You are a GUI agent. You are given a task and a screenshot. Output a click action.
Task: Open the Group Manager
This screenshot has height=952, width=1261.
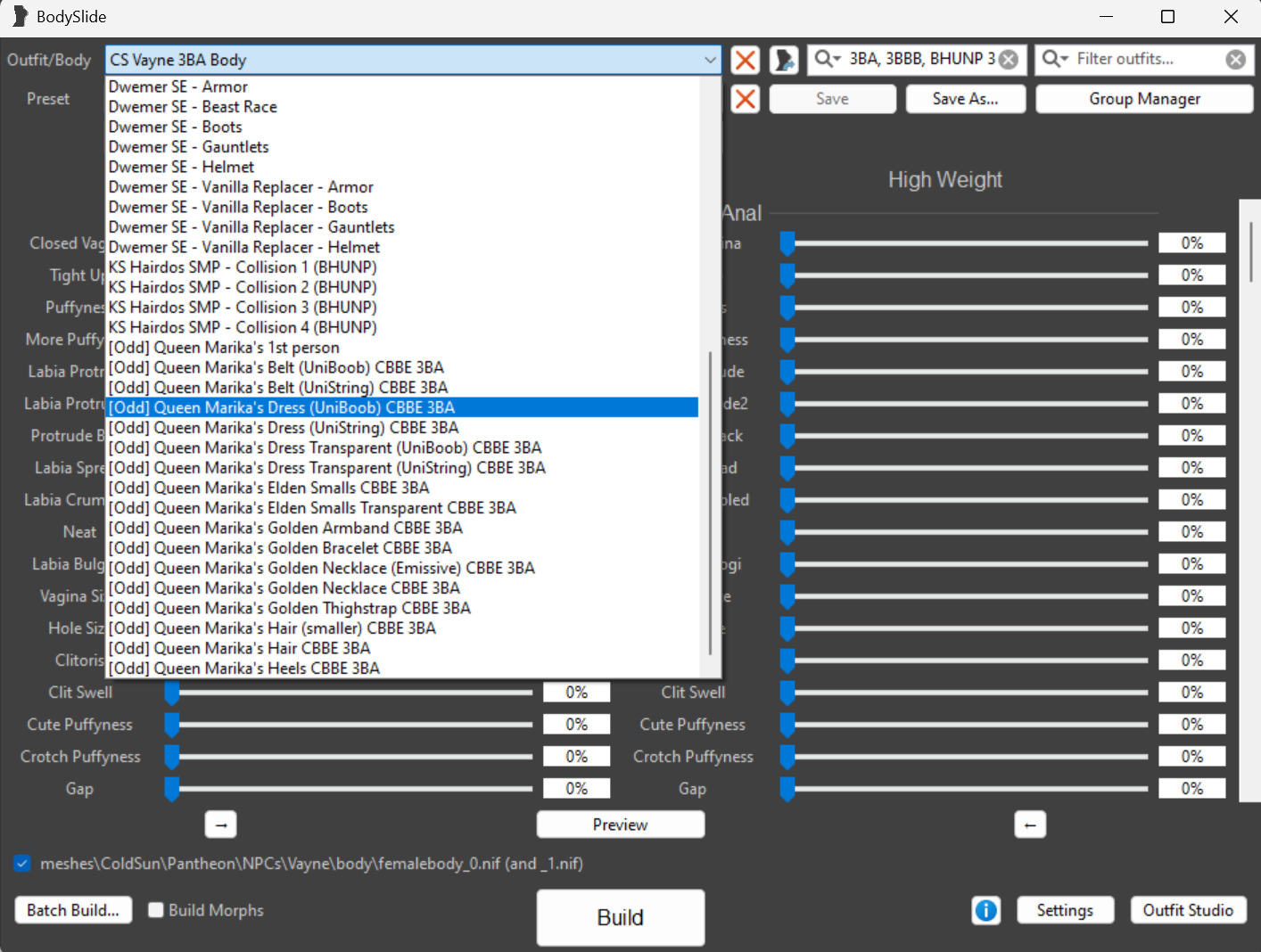[1144, 99]
